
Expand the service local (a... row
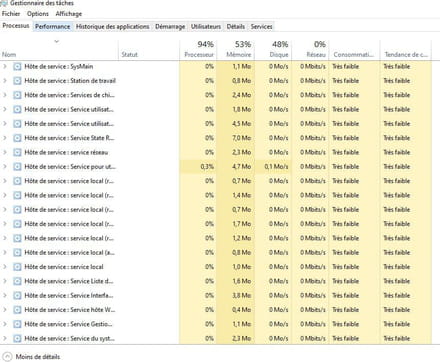point(5,253)
